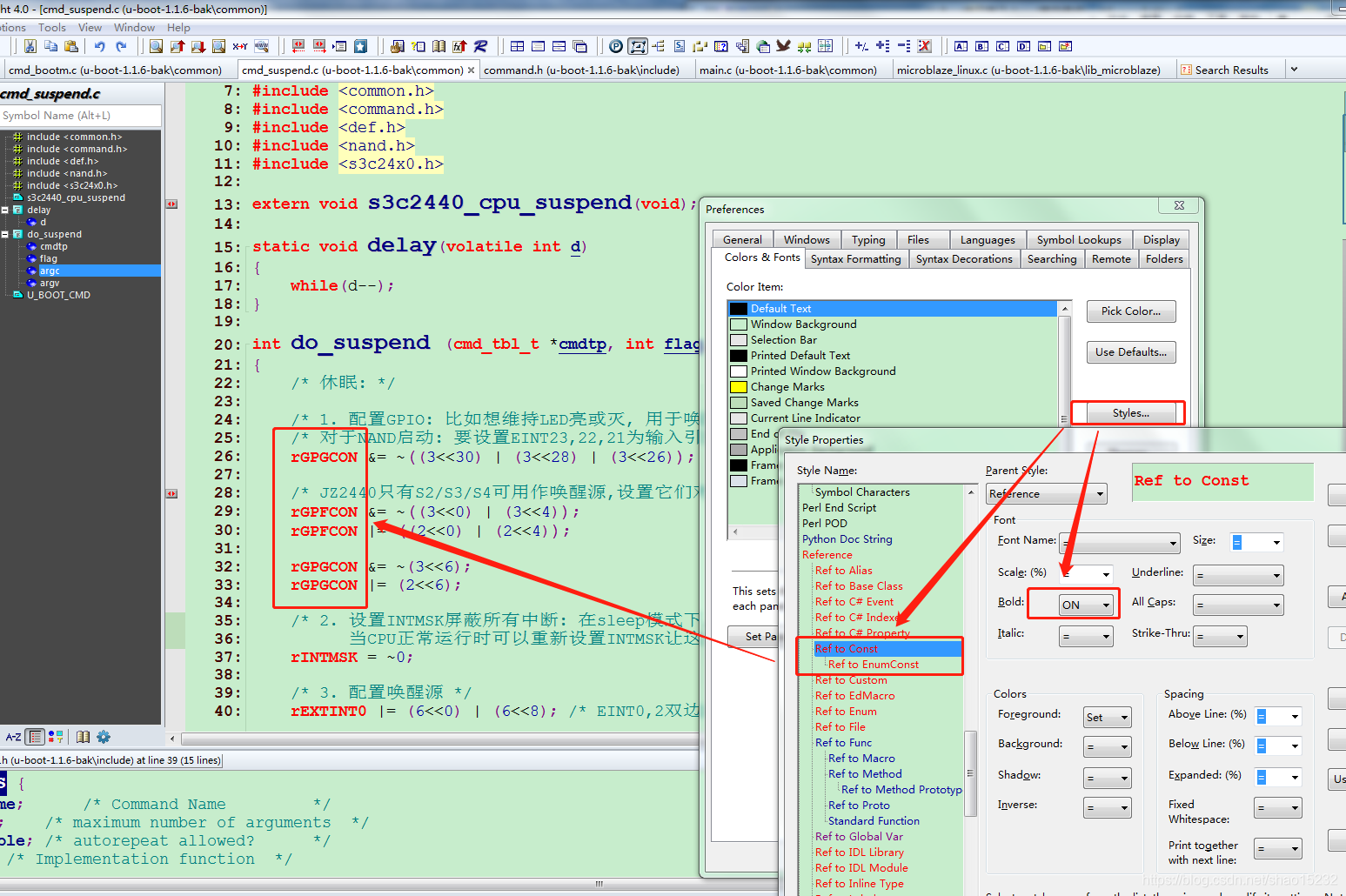
Task: Switch to Syntax Formatting tab
Action: (855, 259)
